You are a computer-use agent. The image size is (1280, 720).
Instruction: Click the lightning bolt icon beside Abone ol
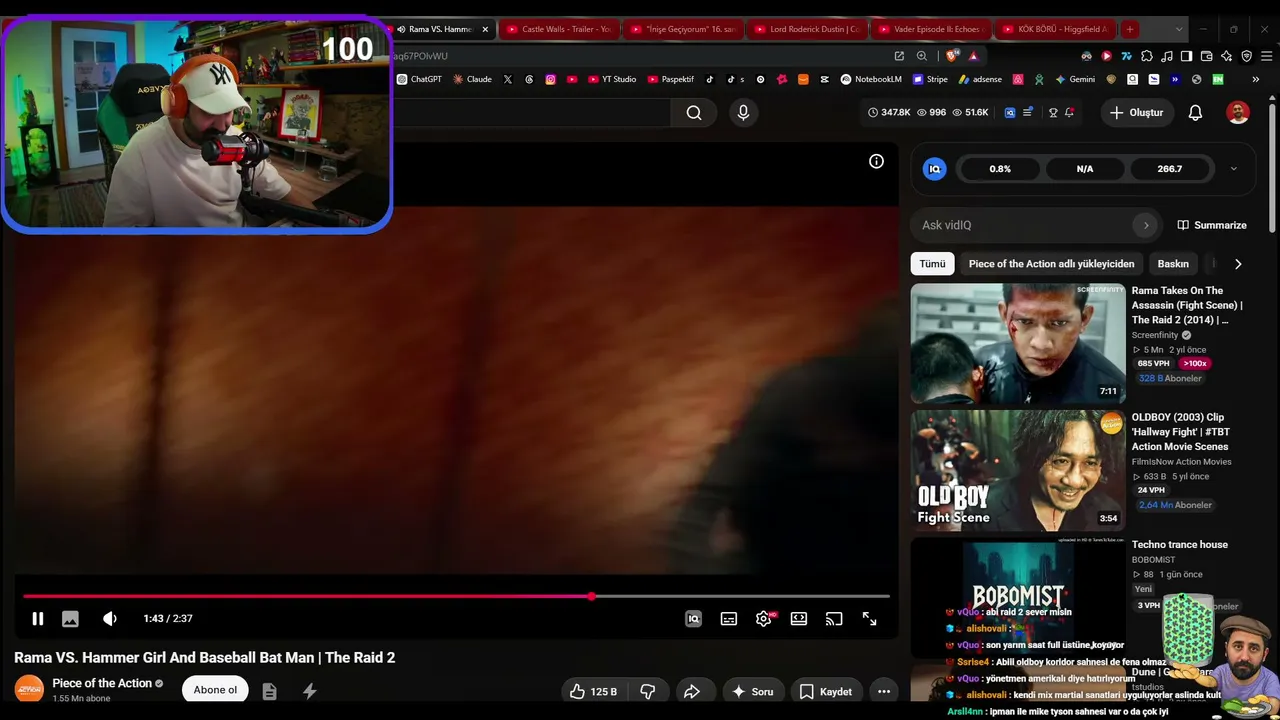pos(310,691)
